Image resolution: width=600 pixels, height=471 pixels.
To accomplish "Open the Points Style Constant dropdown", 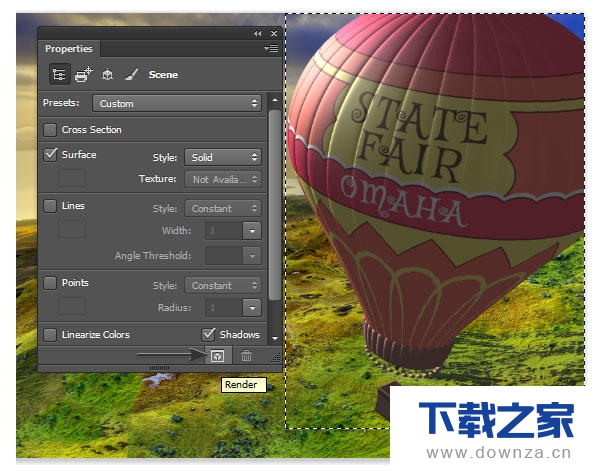I will click(x=223, y=285).
